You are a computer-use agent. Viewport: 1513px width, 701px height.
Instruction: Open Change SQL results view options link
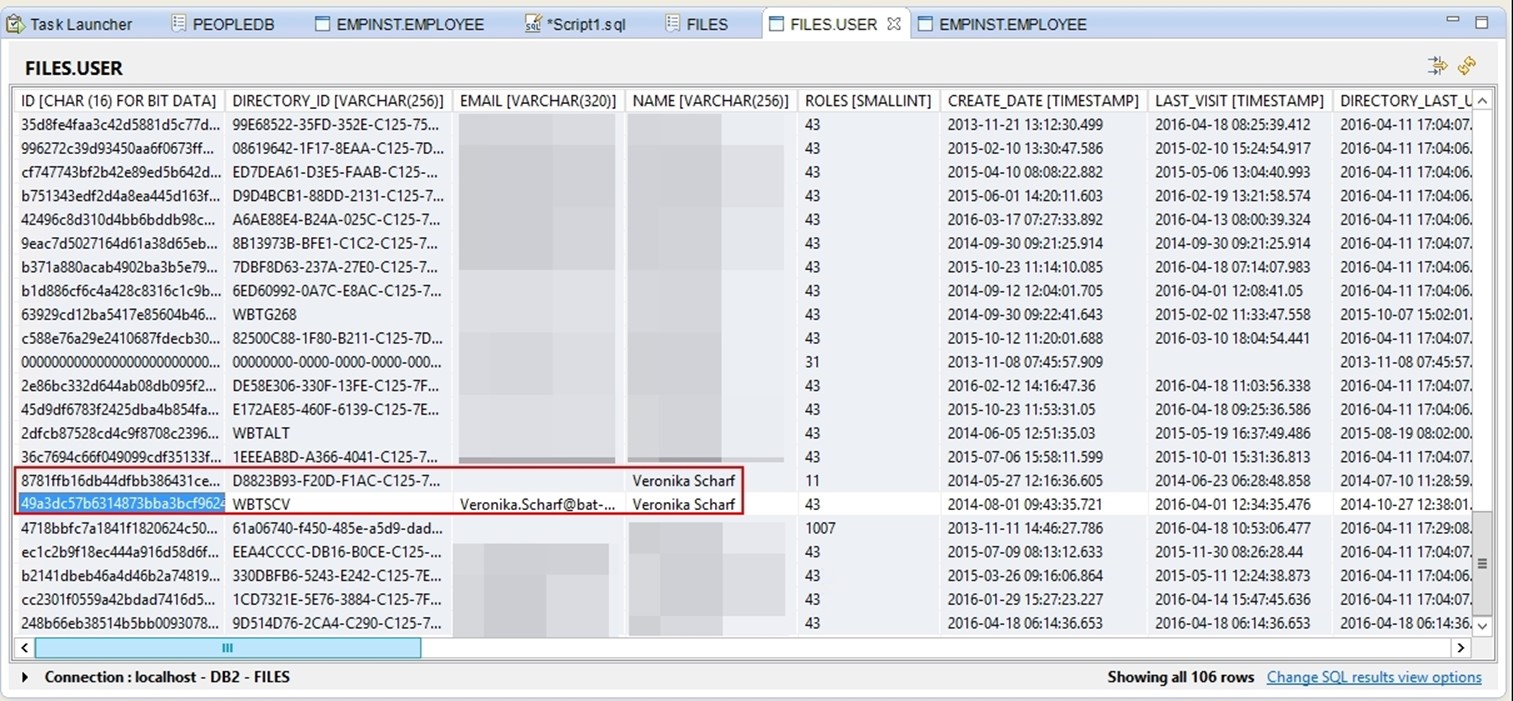pyautogui.click(x=1373, y=677)
